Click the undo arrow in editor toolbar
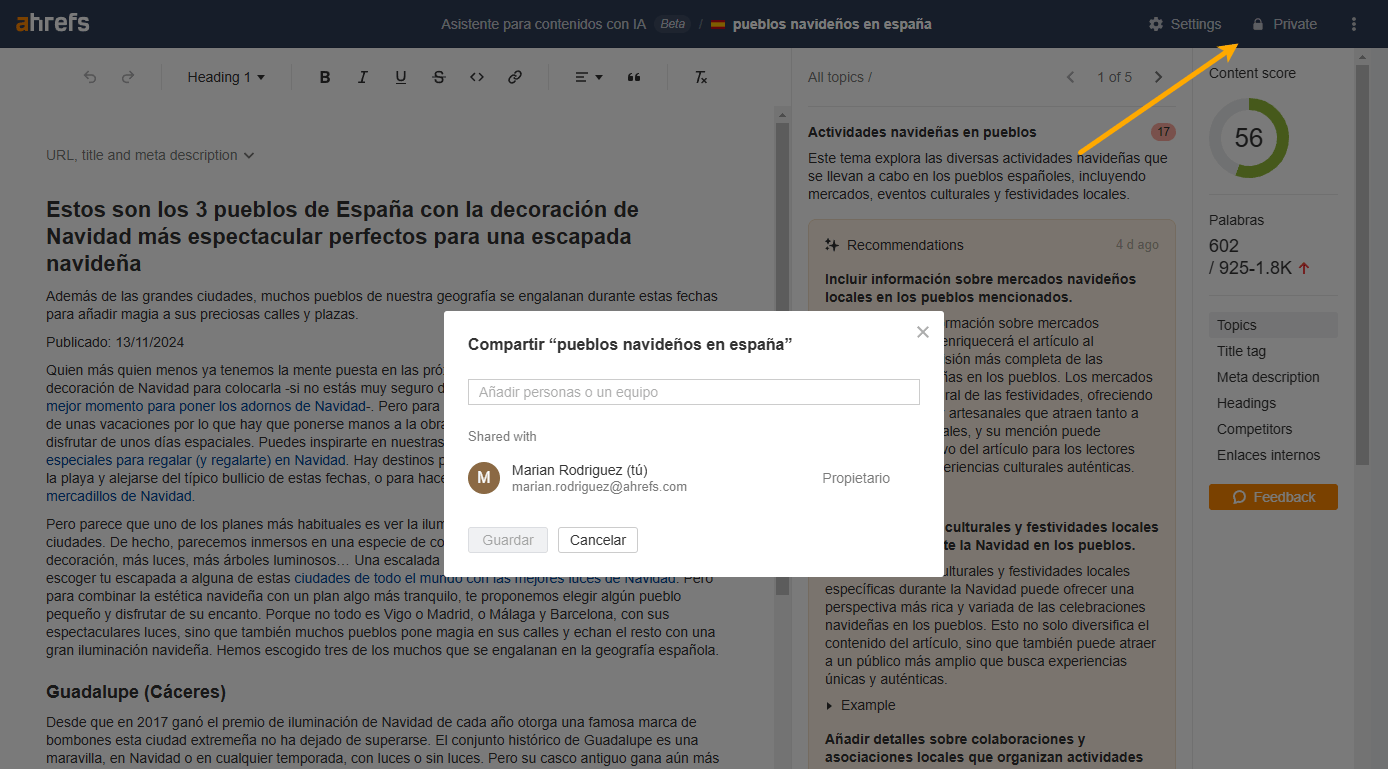Image resolution: width=1388 pixels, height=769 pixels. pyautogui.click(x=90, y=77)
